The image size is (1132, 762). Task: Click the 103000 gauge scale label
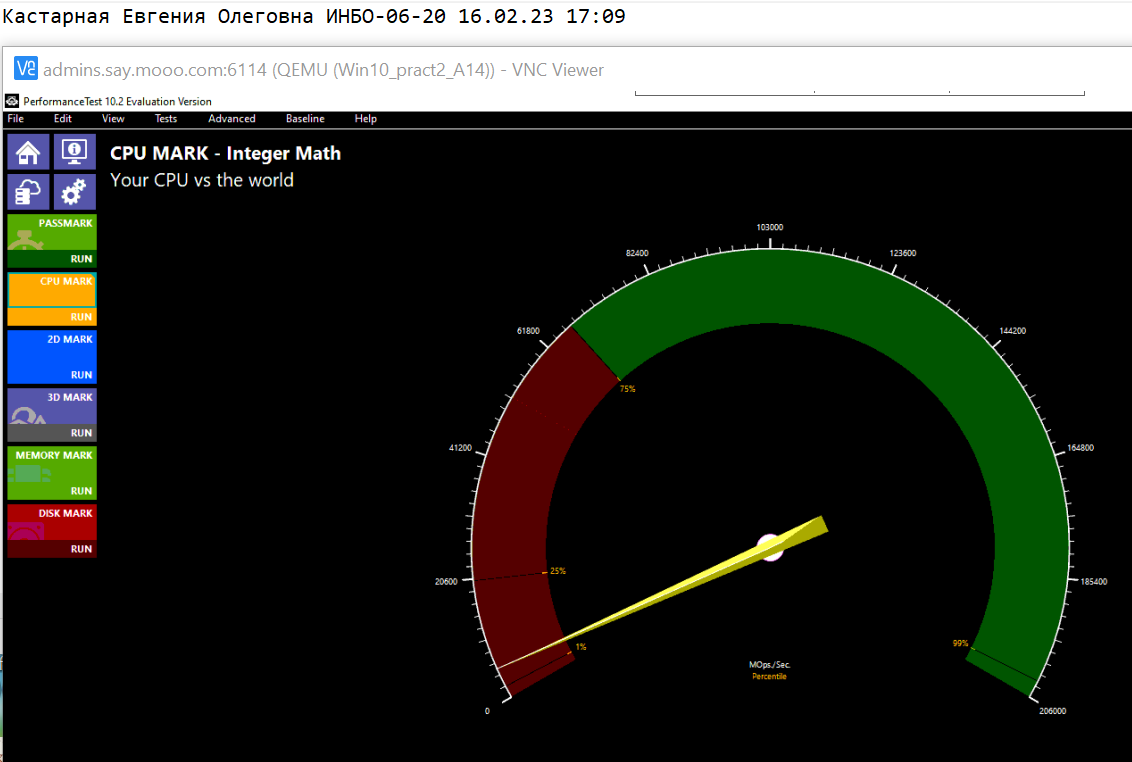(770, 227)
